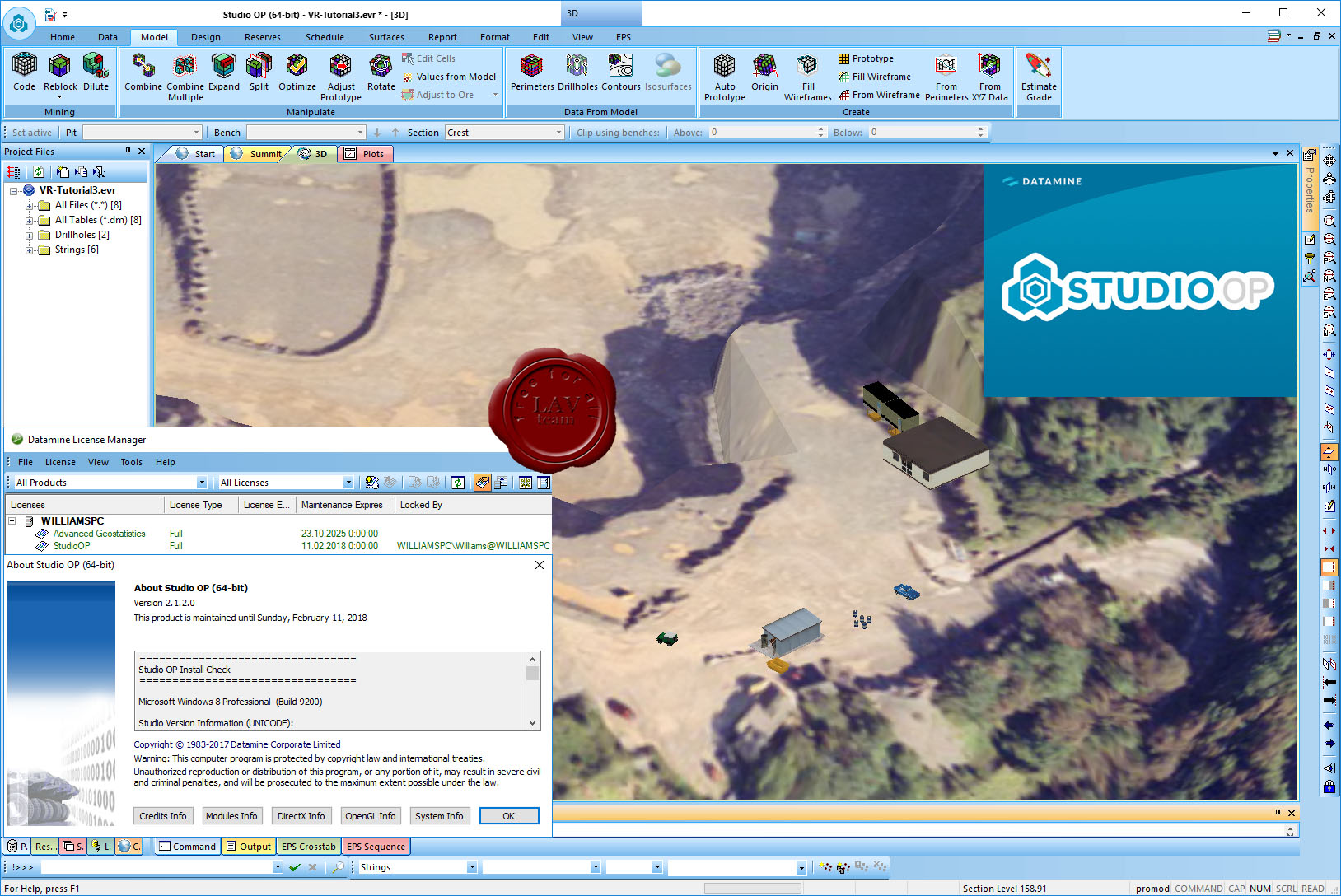Select the Start window tab

[x=196, y=154]
